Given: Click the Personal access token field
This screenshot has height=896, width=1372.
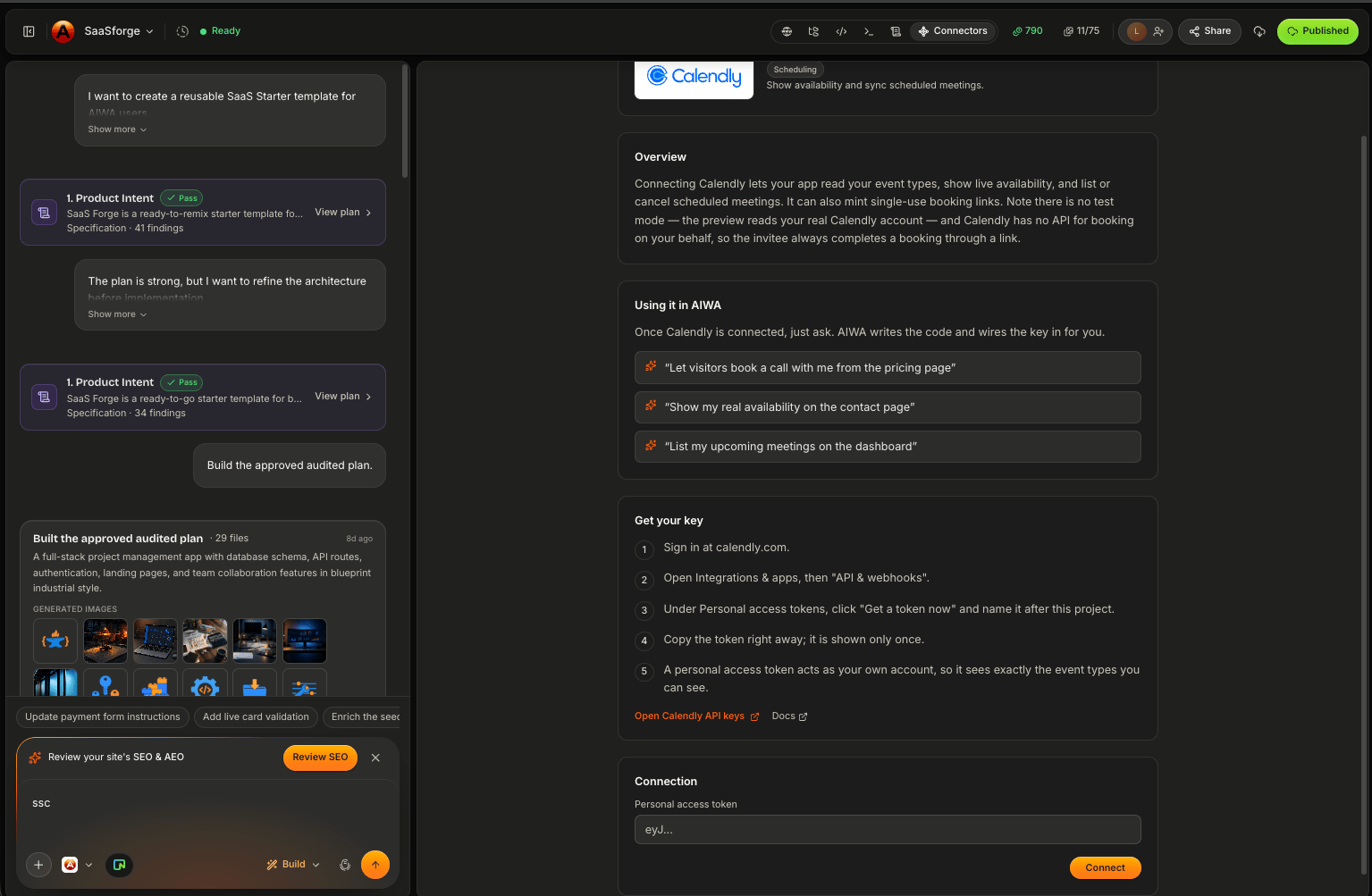Looking at the screenshot, I should pyautogui.click(x=888, y=830).
